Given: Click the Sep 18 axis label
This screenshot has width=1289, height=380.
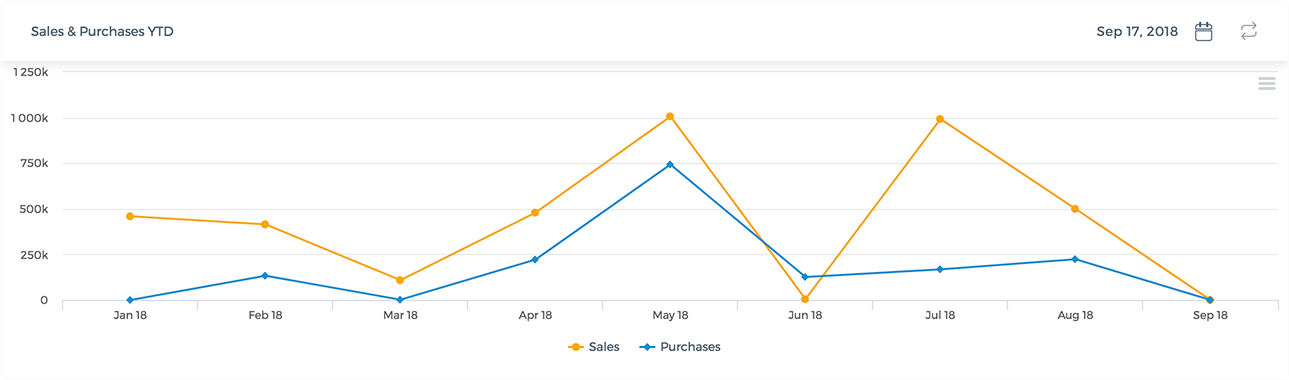Looking at the screenshot, I should tap(1210, 316).
